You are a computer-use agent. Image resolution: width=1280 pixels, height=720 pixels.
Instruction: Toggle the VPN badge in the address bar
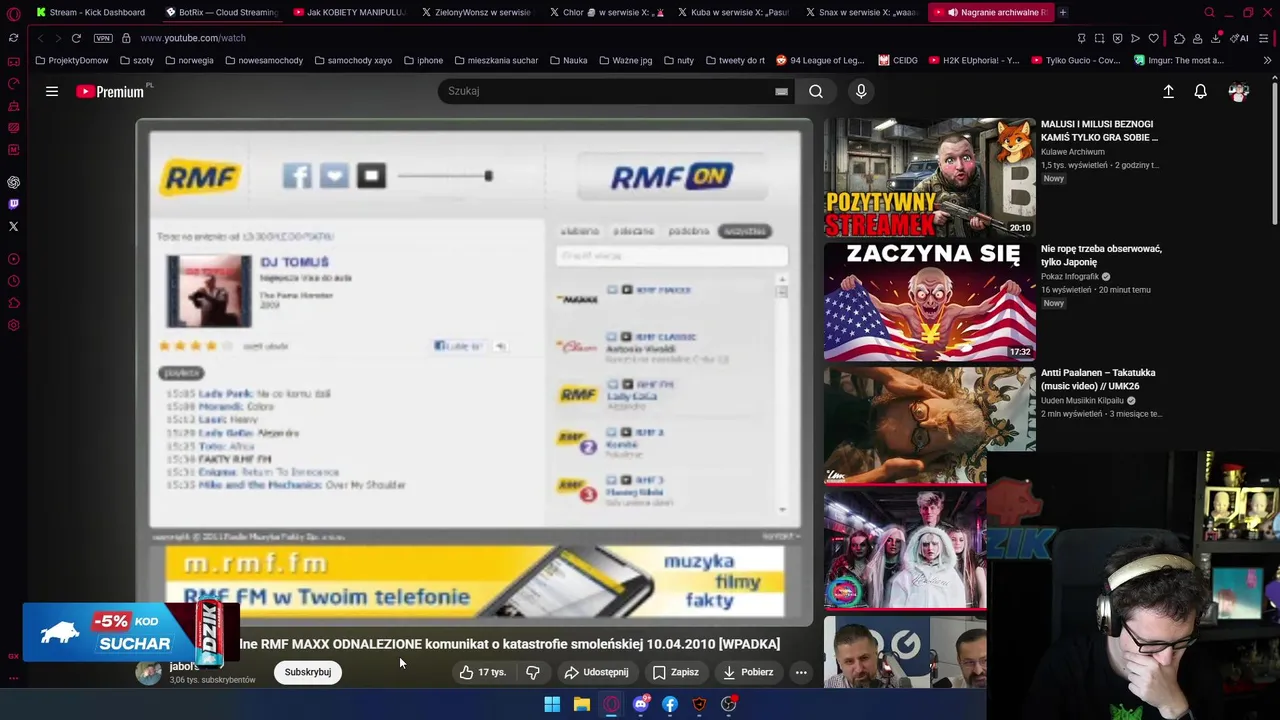(103, 38)
